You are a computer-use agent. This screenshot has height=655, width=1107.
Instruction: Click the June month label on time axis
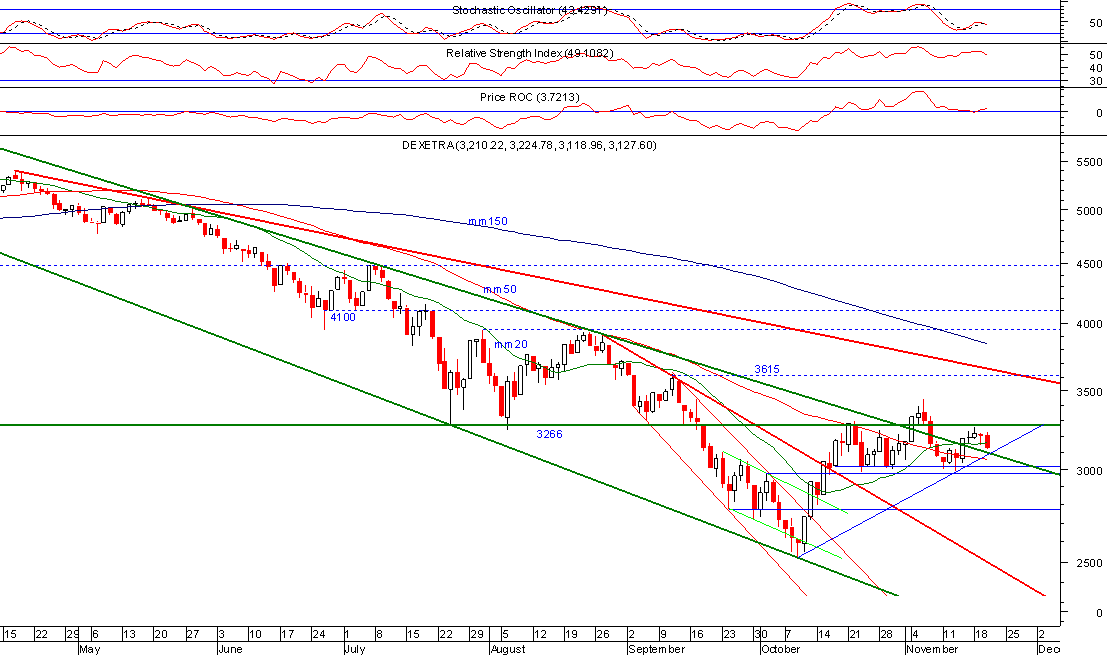point(230,649)
